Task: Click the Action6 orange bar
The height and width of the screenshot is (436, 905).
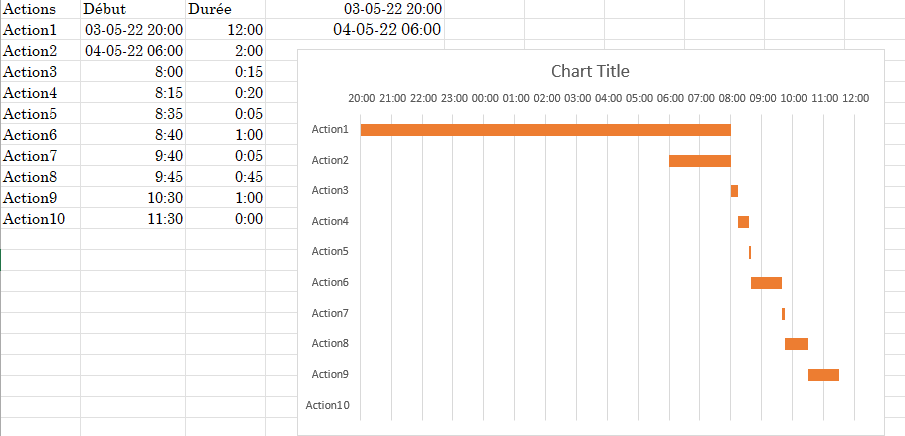Action: [766, 283]
